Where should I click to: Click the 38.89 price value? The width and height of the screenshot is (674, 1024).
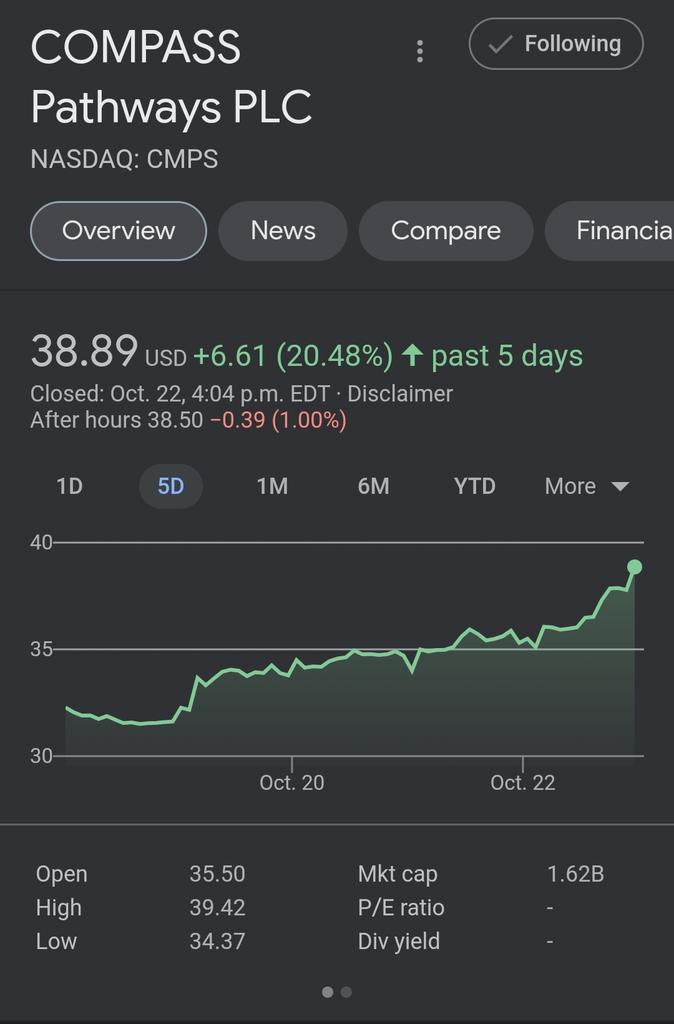click(x=84, y=351)
